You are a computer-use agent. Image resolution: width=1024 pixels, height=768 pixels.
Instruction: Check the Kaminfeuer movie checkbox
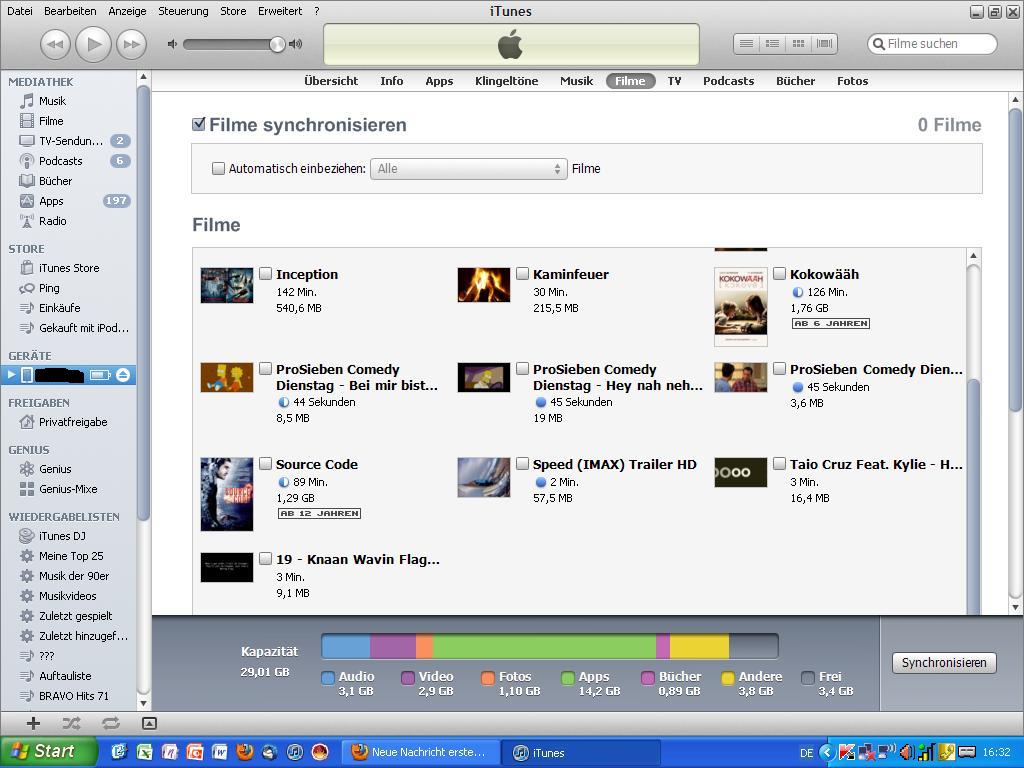coord(522,274)
